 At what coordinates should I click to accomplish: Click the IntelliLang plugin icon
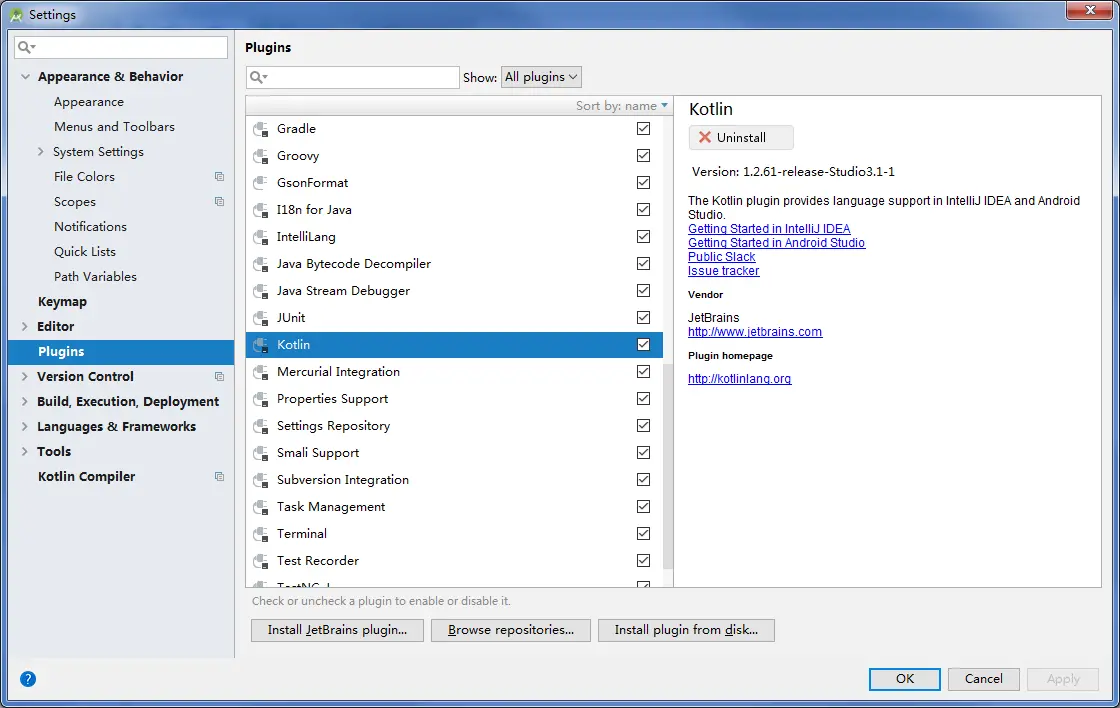coord(261,237)
